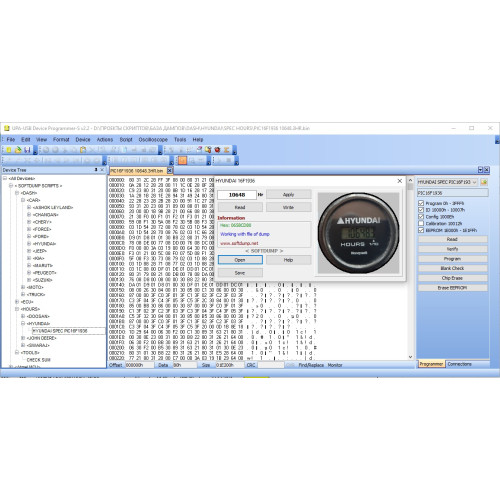500x500 pixels.
Task: Click the Save floppy disk toolbar icon
Action: [27, 150]
